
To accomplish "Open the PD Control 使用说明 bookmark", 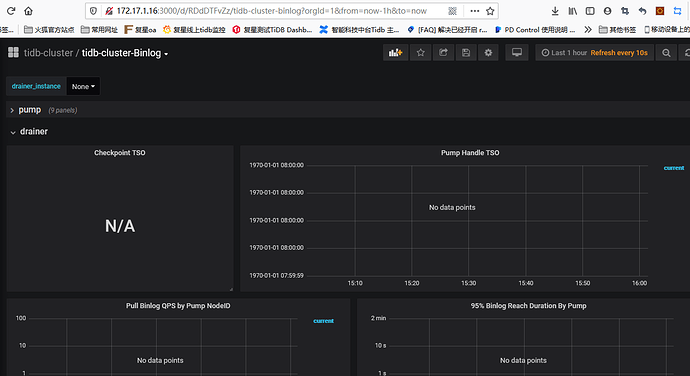I will (x=535, y=29).
